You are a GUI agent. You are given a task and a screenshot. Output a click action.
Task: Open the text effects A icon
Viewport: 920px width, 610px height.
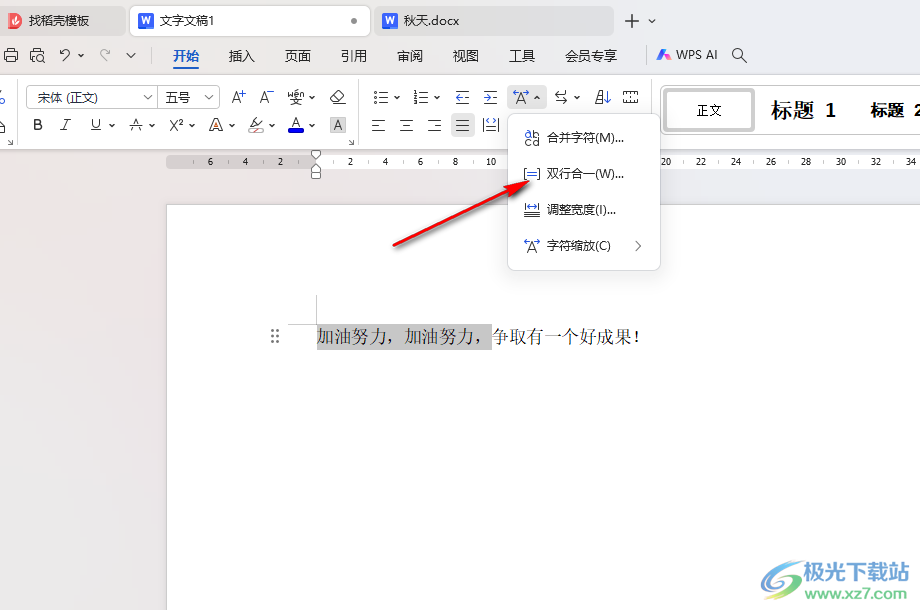tap(216, 125)
